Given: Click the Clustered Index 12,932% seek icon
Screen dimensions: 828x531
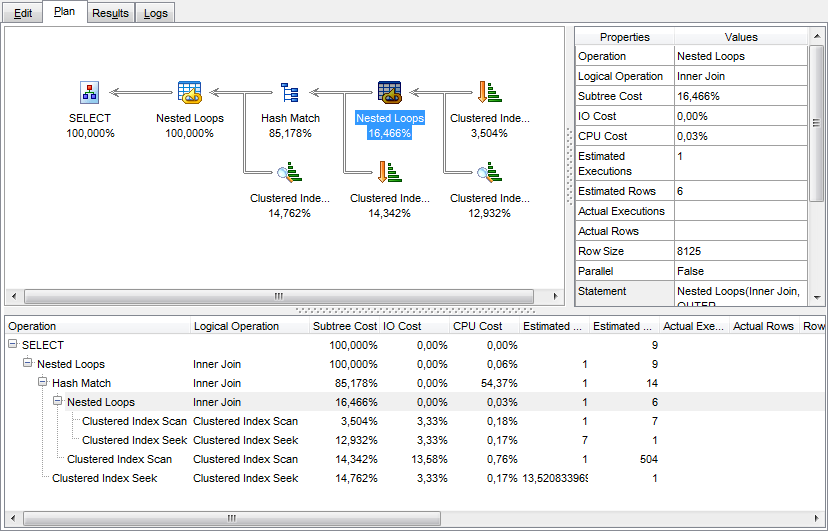Looking at the screenshot, I should 489,173.
